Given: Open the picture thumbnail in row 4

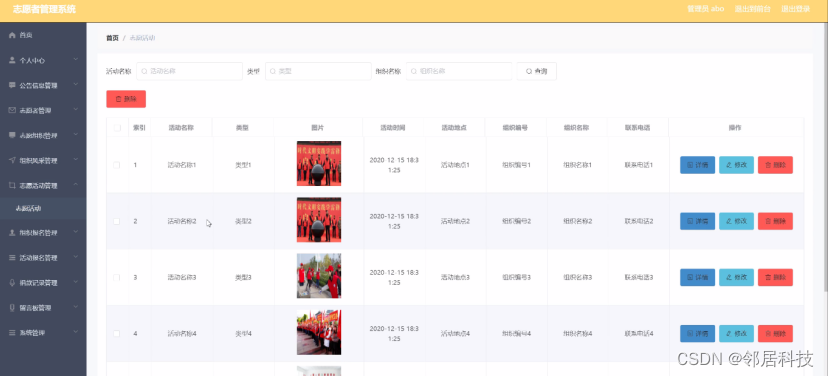Looking at the screenshot, I should point(319,332).
